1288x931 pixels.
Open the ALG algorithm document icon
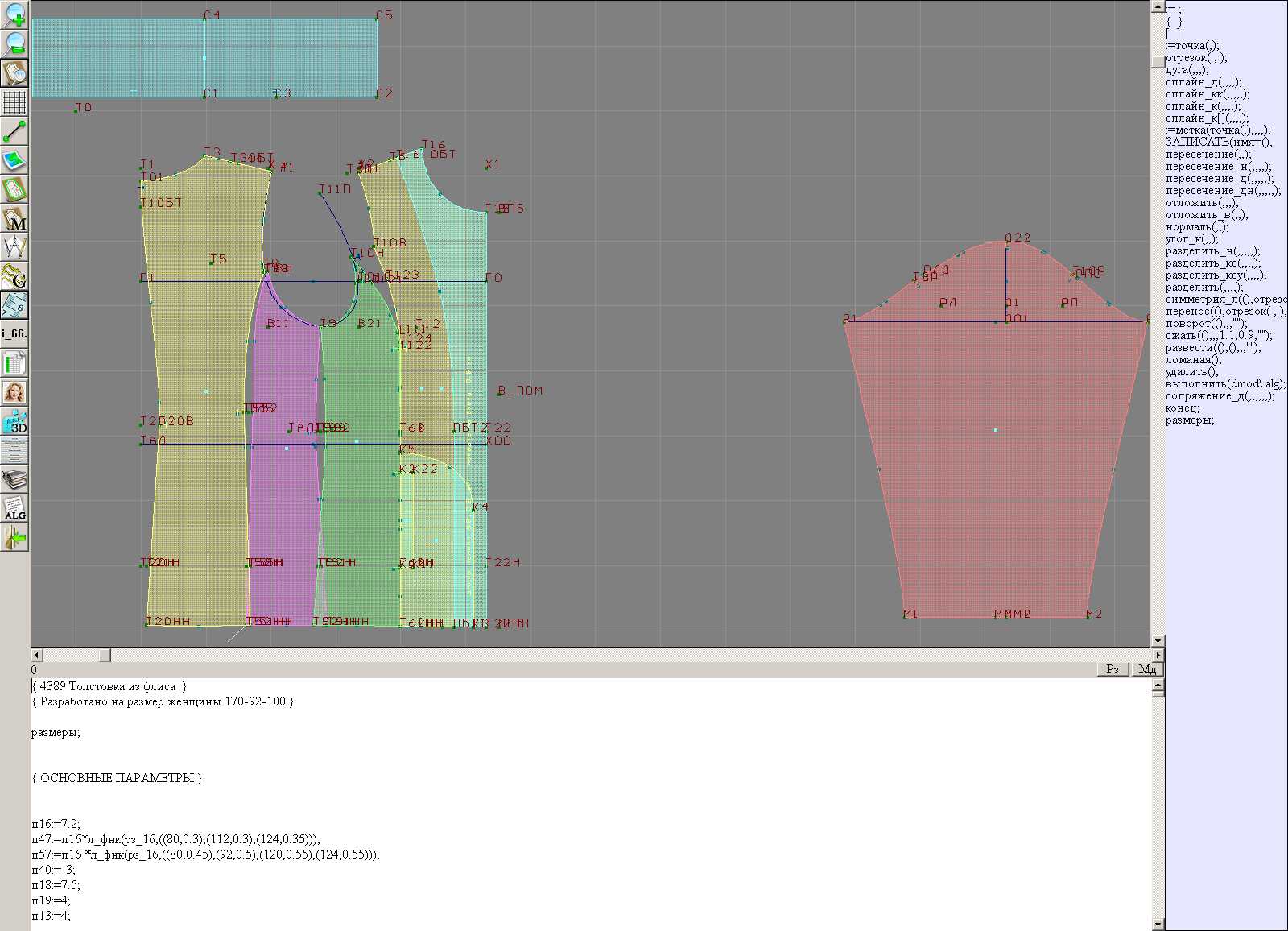pyautogui.click(x=14, y=509)
